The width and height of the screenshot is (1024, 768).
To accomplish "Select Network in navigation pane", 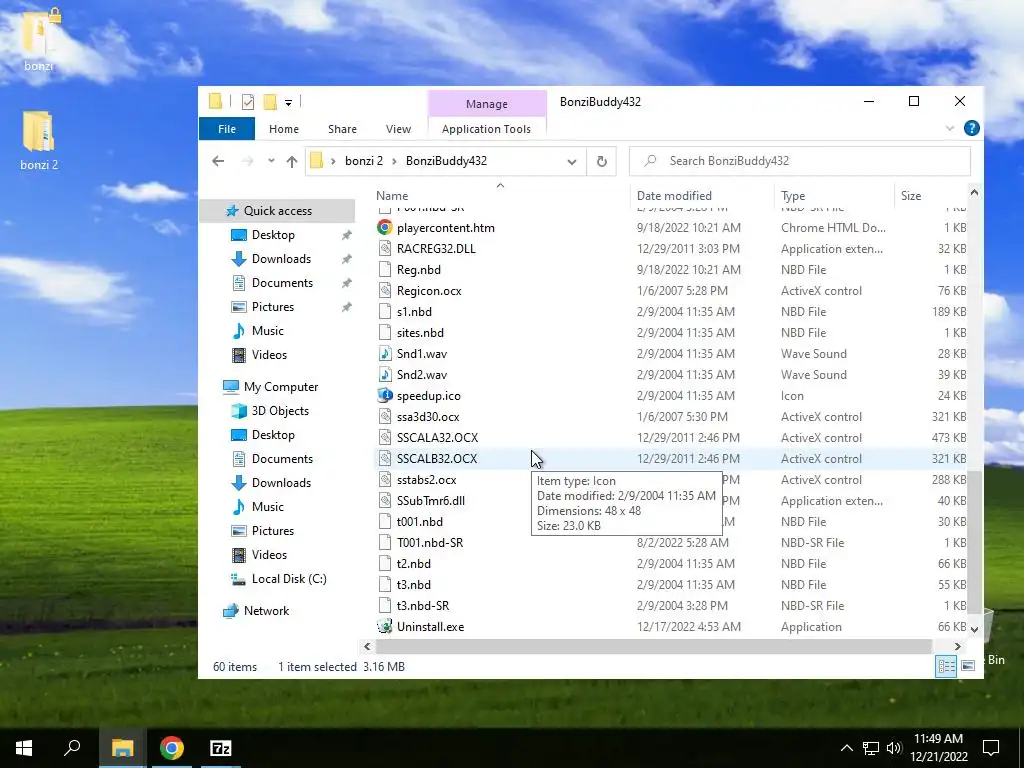I will click(x=266, y=611).
